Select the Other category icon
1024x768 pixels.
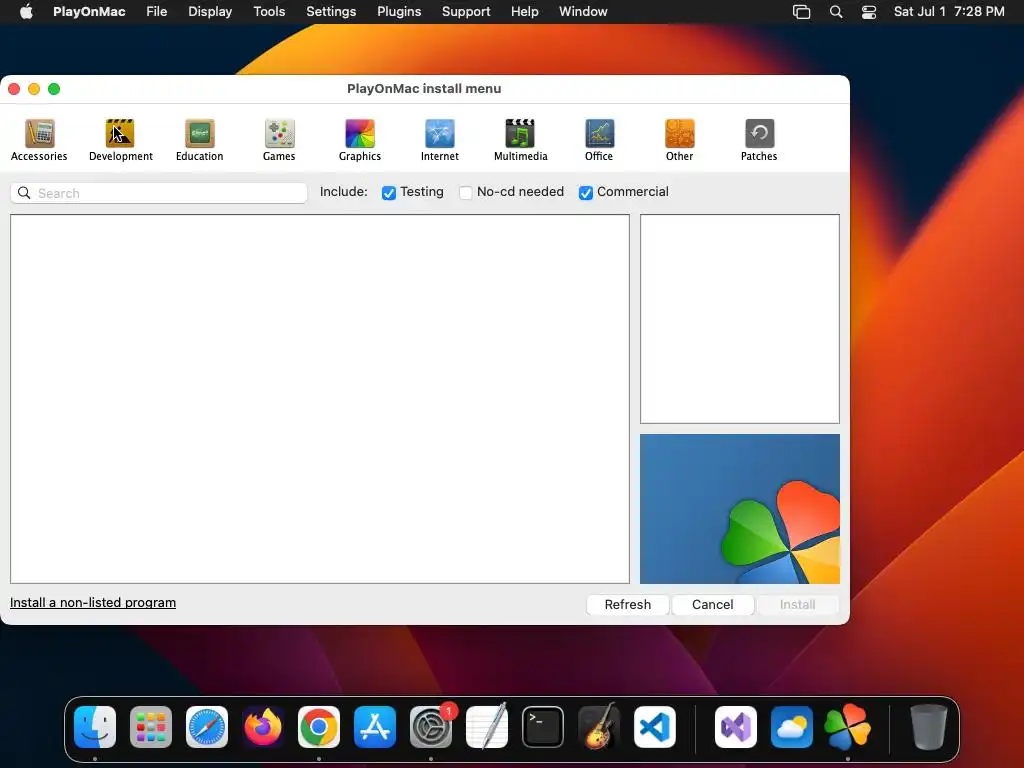(679, 133)
